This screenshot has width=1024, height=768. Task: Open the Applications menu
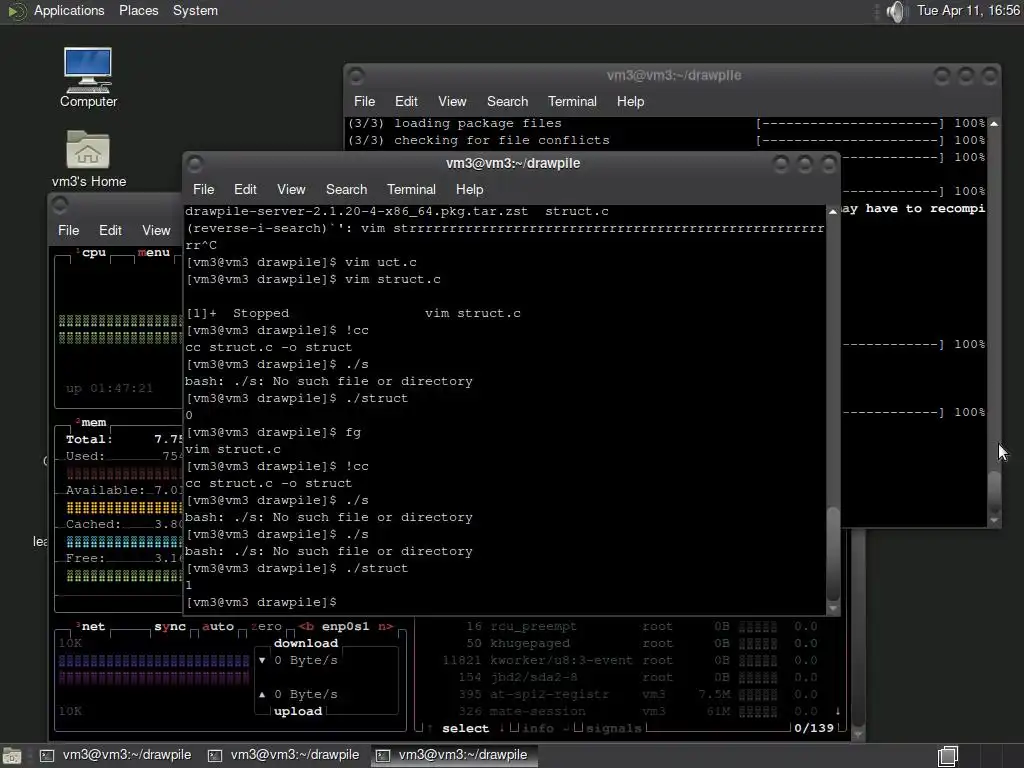click(x=69, y=11)
